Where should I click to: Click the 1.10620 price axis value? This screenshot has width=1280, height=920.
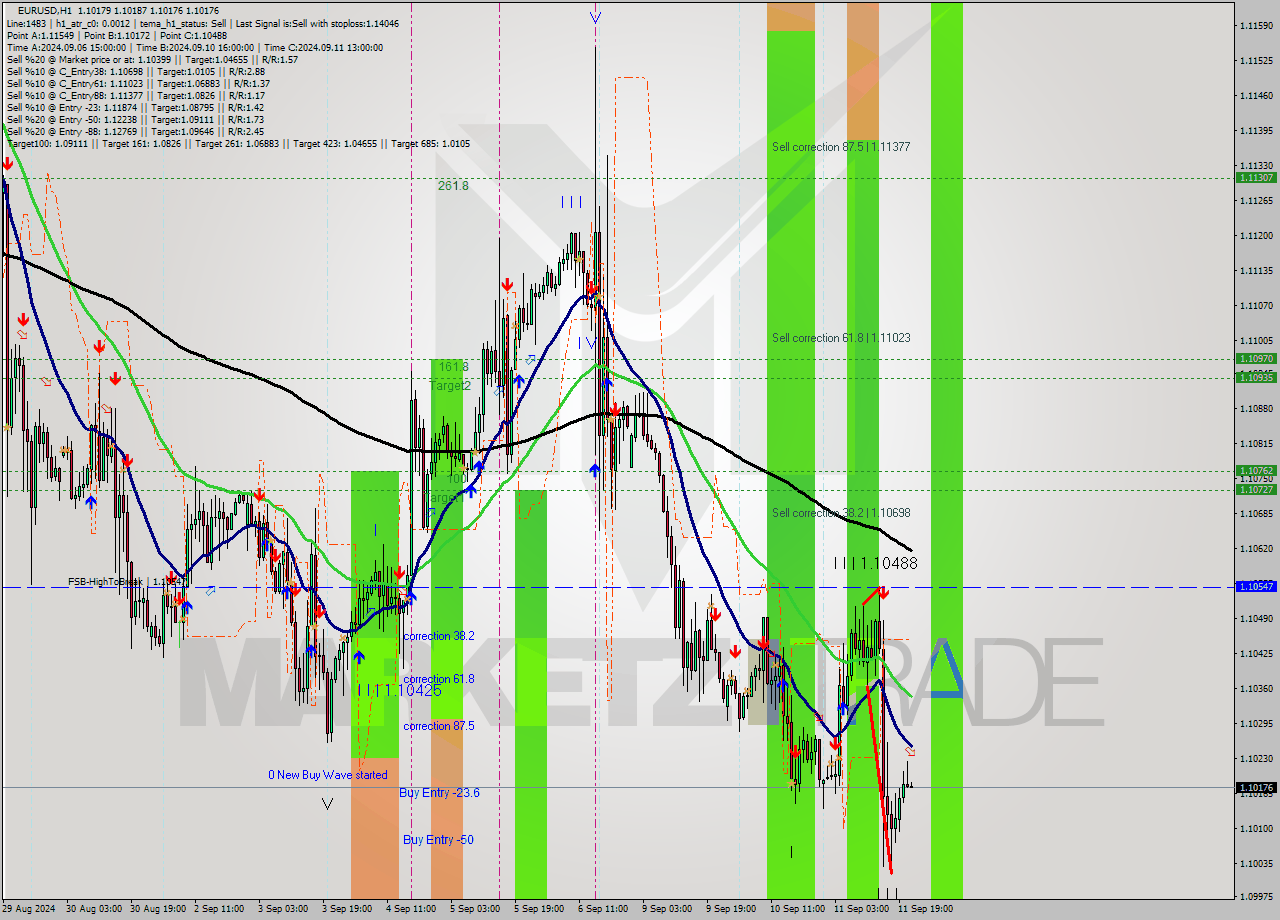click(x=1256, y=549)
